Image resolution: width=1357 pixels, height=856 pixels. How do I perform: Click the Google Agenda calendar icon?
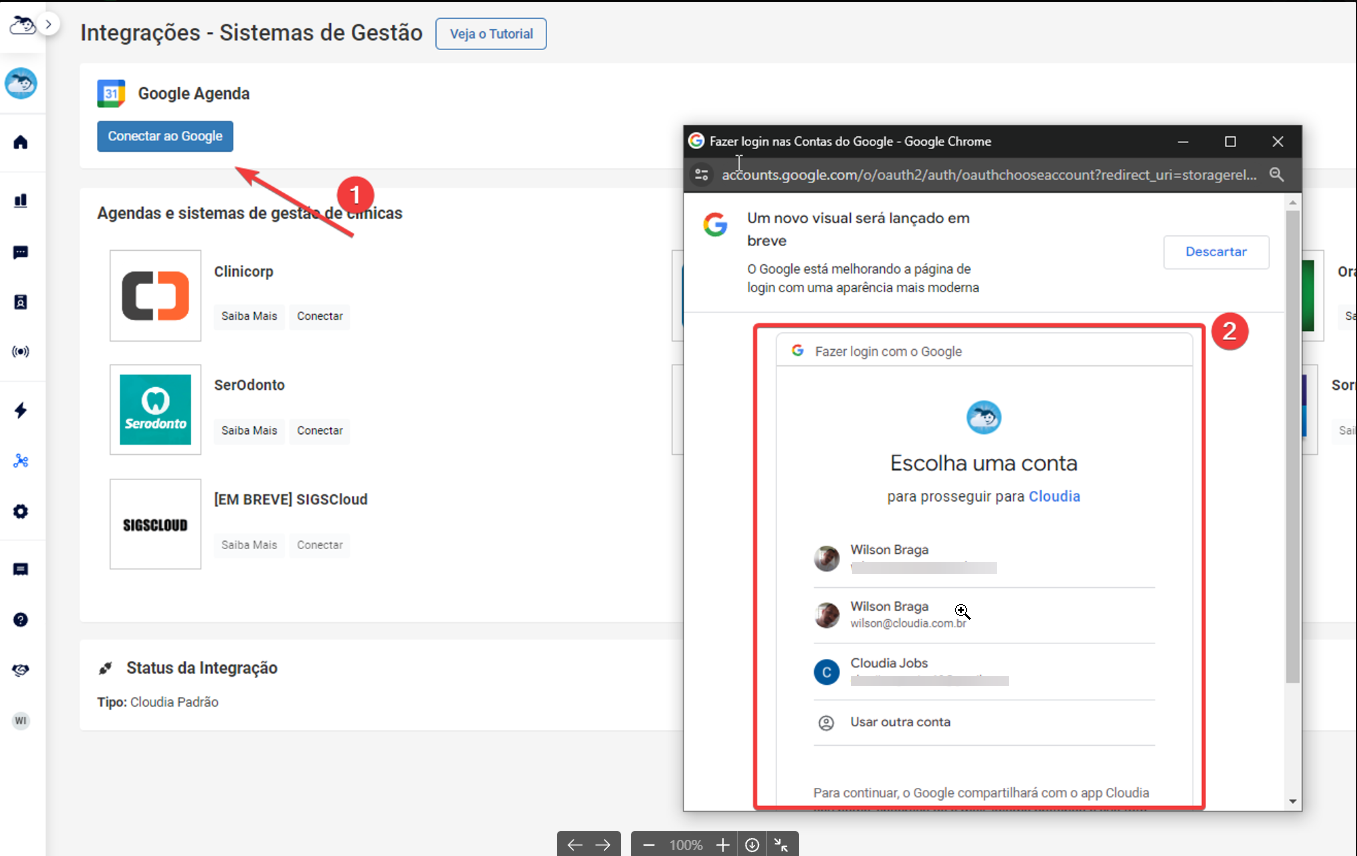point(111,93)
